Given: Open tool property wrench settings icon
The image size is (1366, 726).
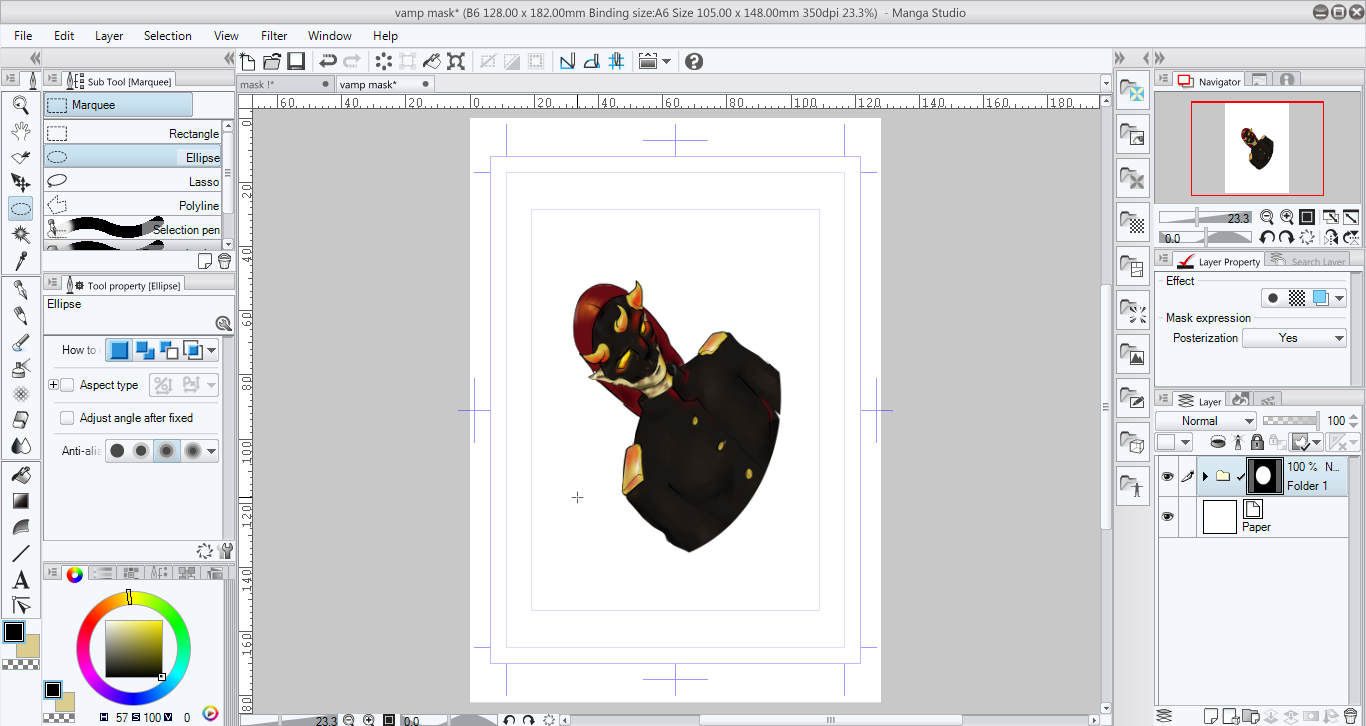Looking at the screenshot, I should [226, 551].
